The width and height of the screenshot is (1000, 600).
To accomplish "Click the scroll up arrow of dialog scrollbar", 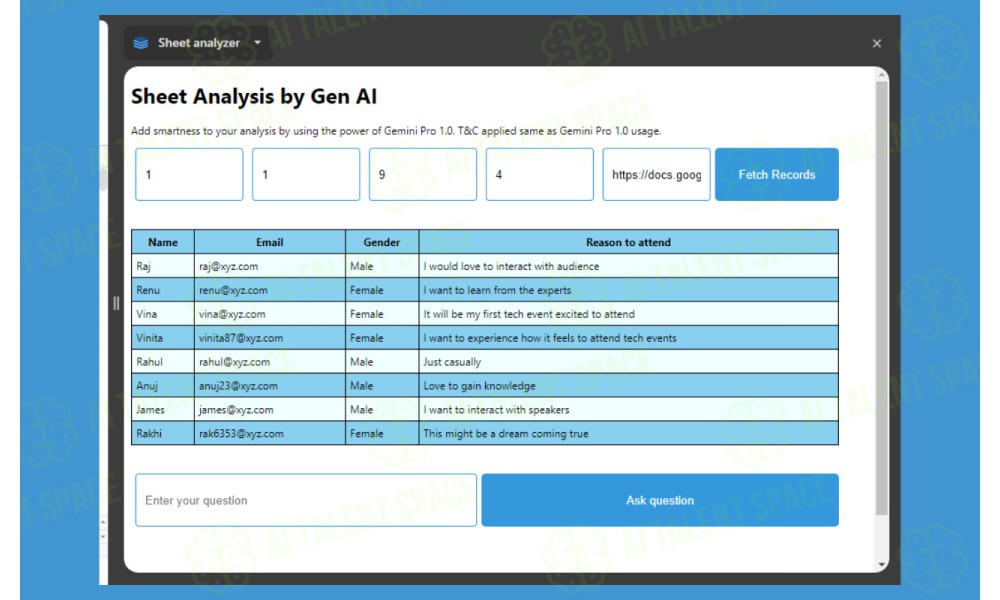I will pyautogui.click(x=882, y=75).
